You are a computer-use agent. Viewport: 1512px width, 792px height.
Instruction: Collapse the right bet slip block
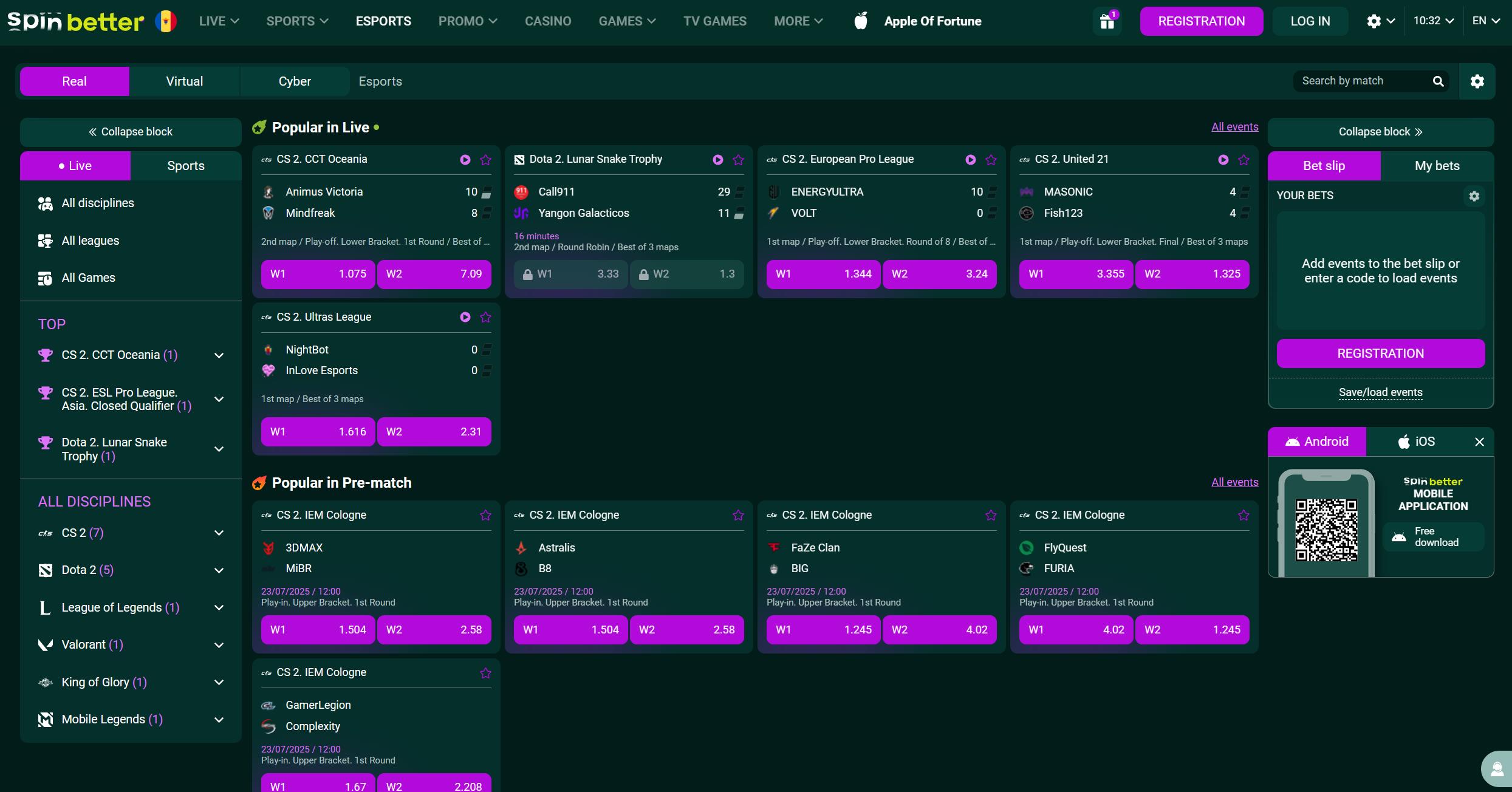coord(1380,132)
